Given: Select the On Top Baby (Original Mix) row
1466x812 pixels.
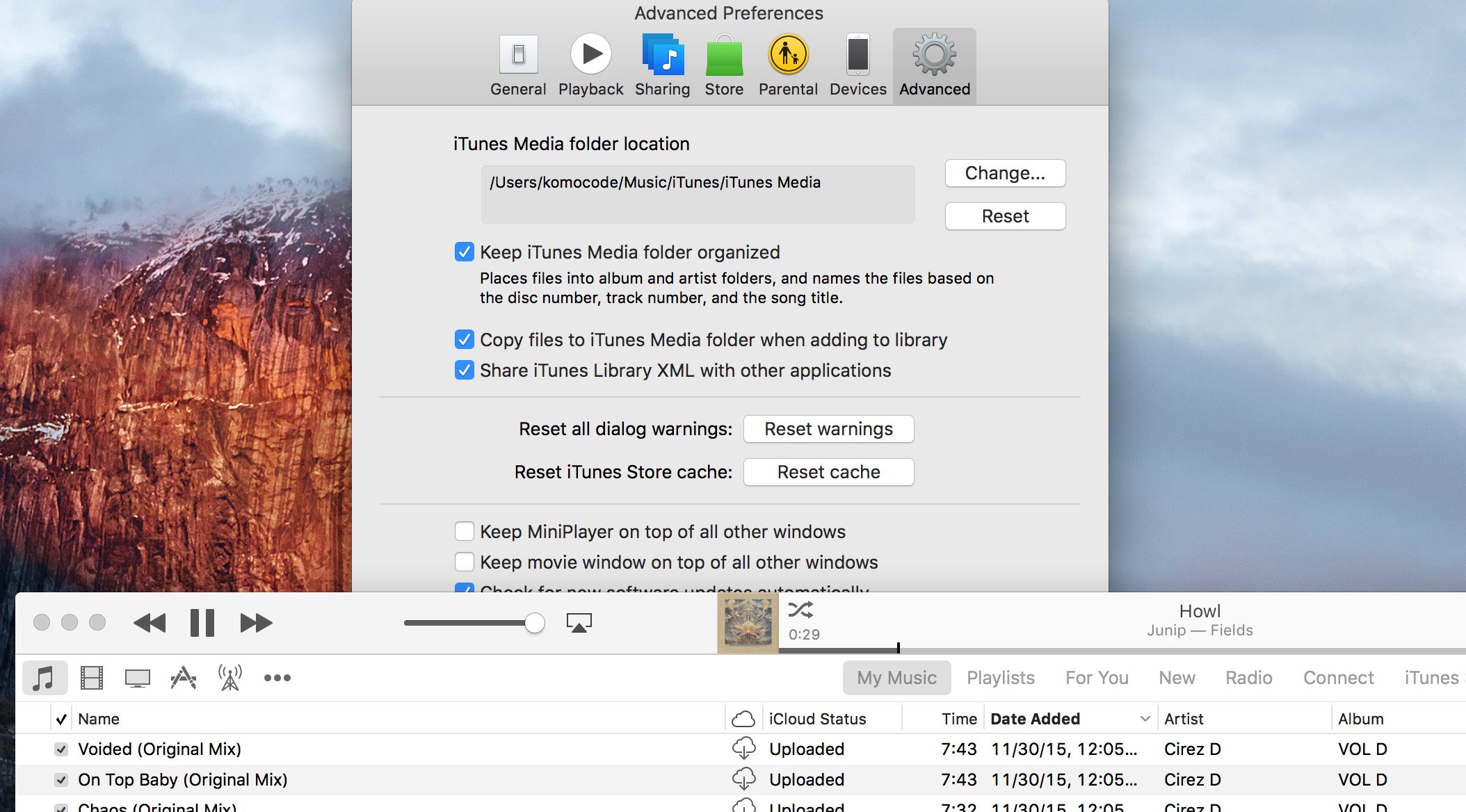Looking at the screenshot, I should pyautogui.click(x=740, y=779).
